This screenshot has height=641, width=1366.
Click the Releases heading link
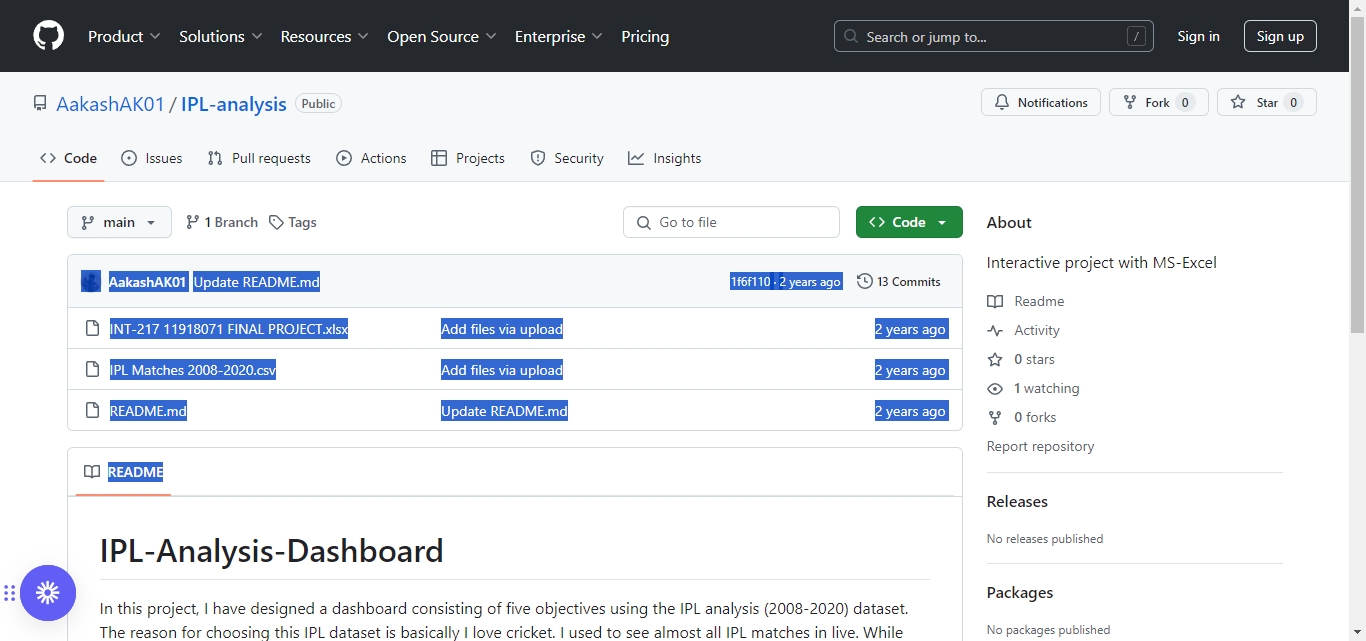[1017, 501]
